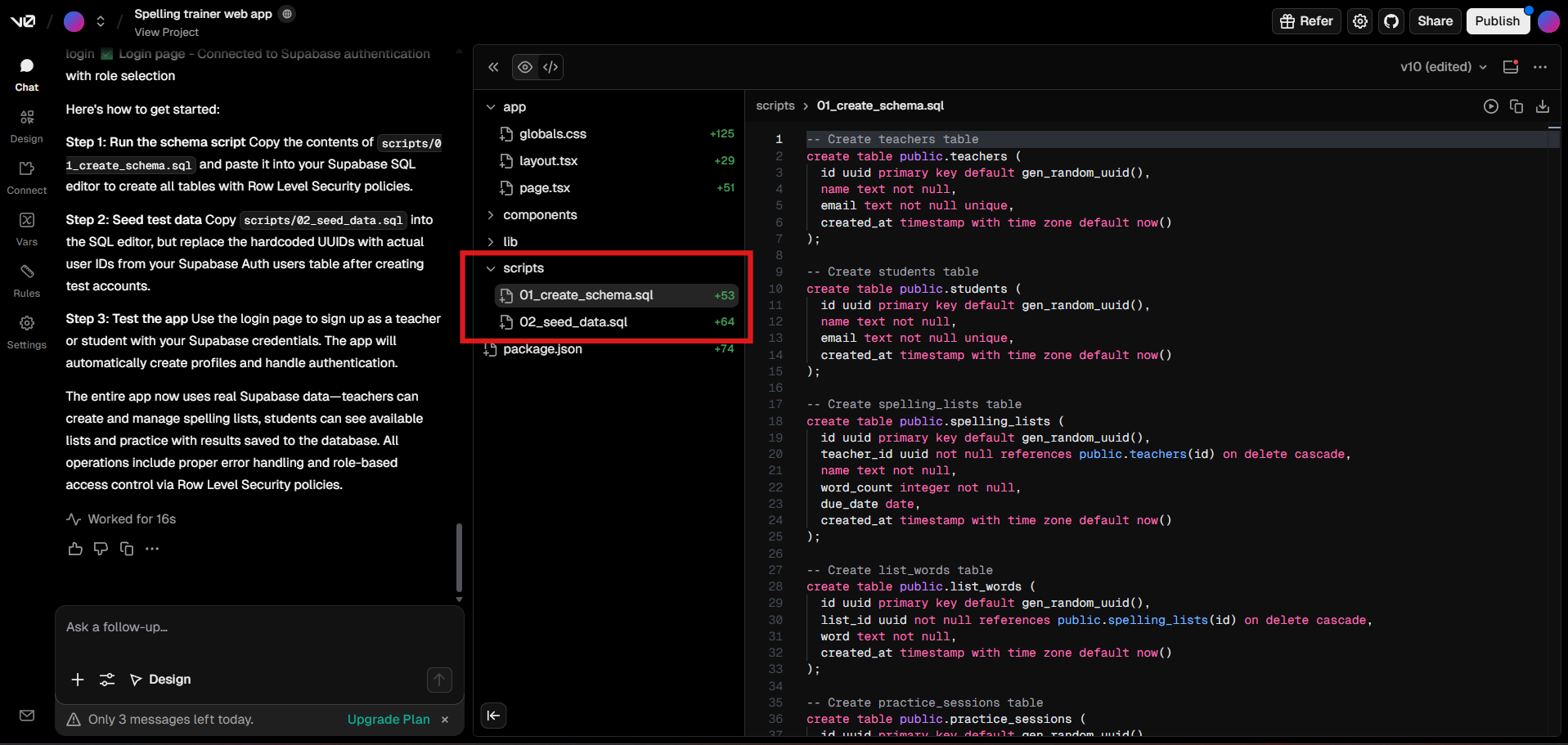Open the three-dots more options menu in the editor header
1568x745 pixels.
[1540, 67]
